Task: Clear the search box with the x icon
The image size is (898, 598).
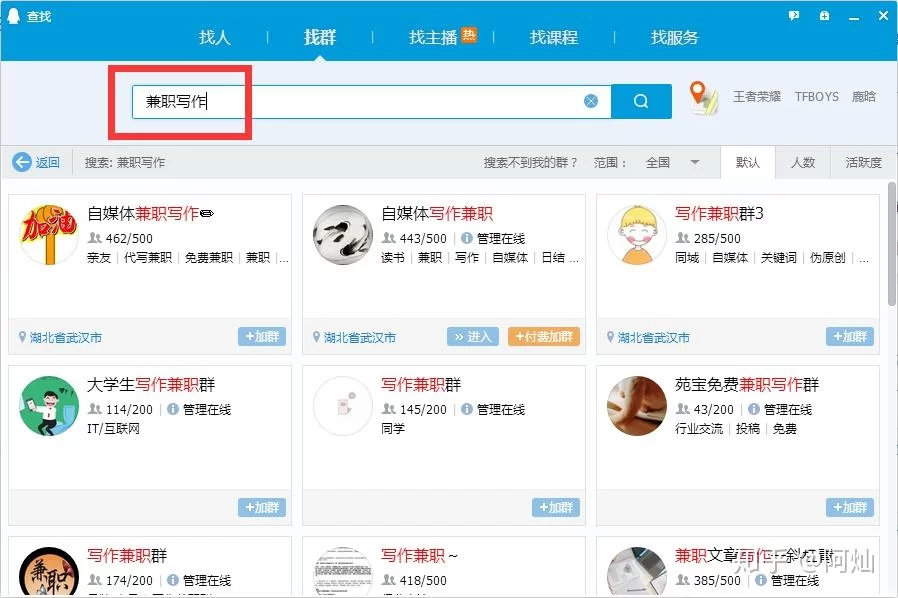Action: pos(591,100)
